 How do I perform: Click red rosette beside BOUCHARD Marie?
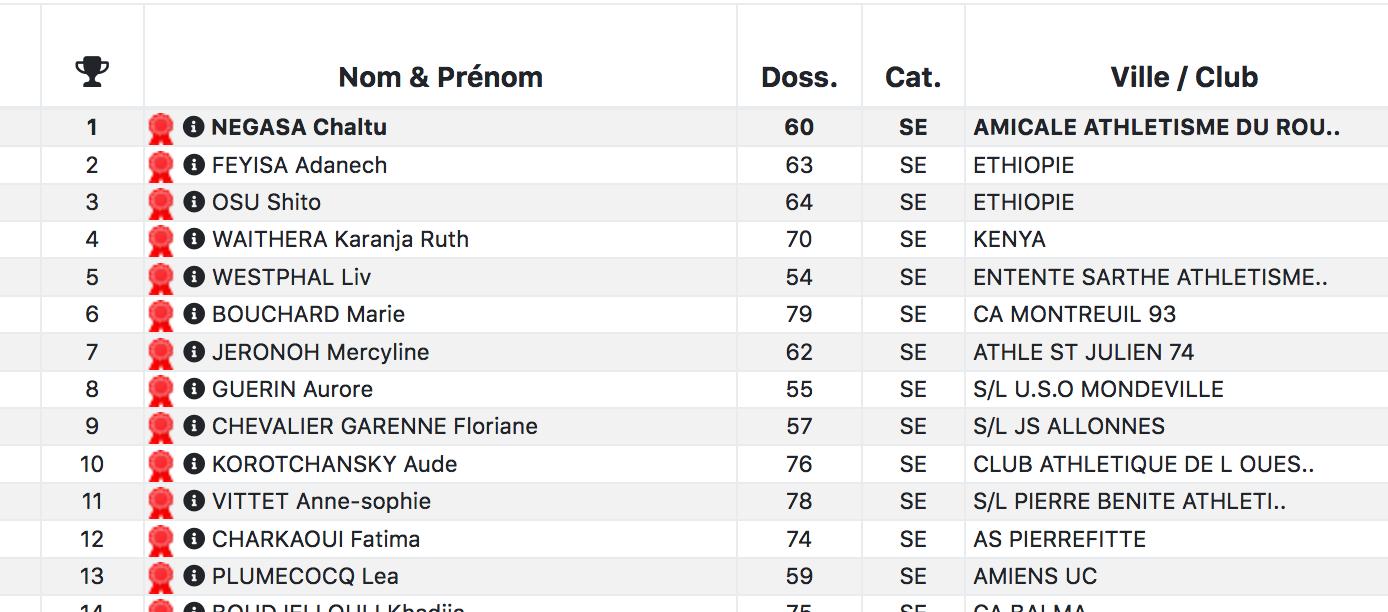click(x=160, y=315)
